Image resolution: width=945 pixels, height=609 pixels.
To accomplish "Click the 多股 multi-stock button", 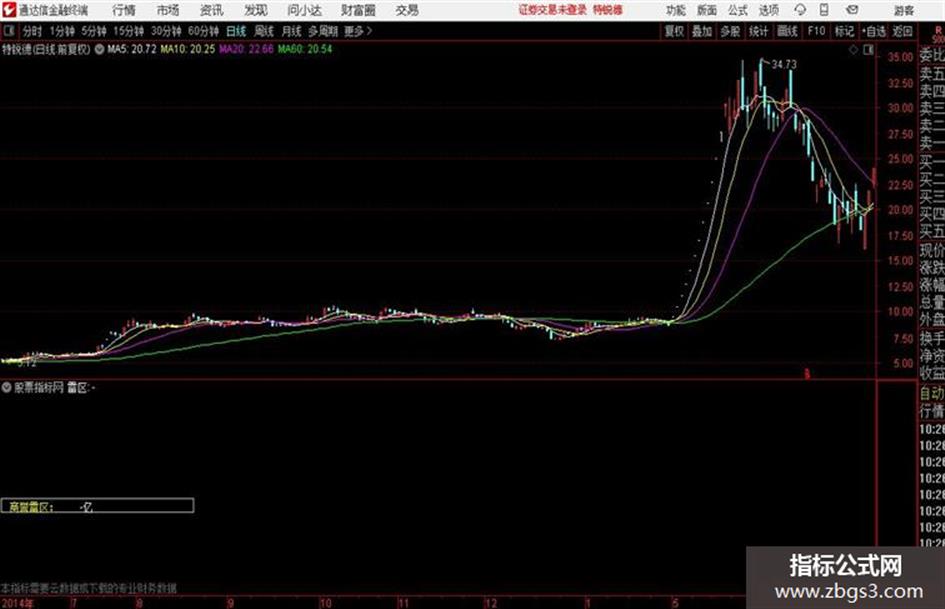I will click(730, 31).
